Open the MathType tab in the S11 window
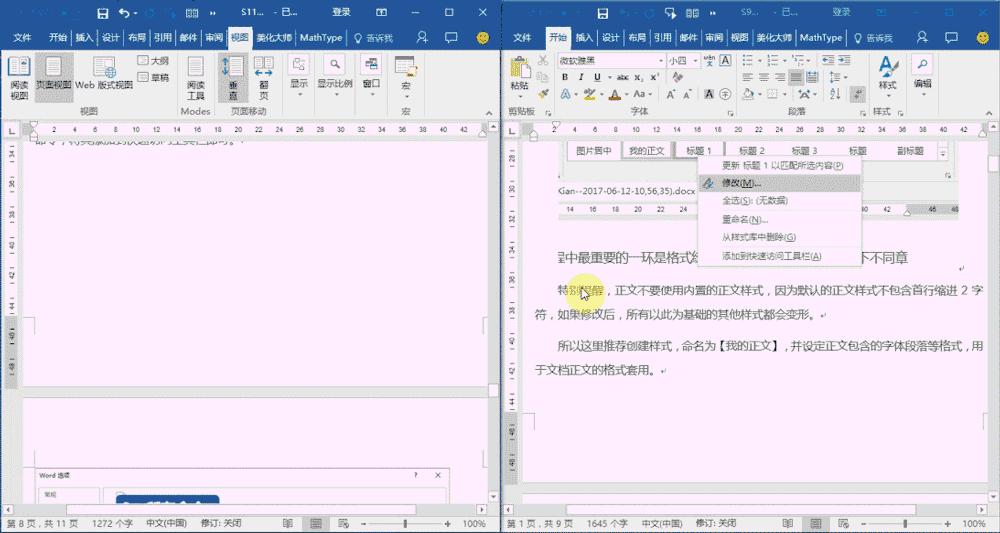1000x533 pixels. tap(321, 38)
